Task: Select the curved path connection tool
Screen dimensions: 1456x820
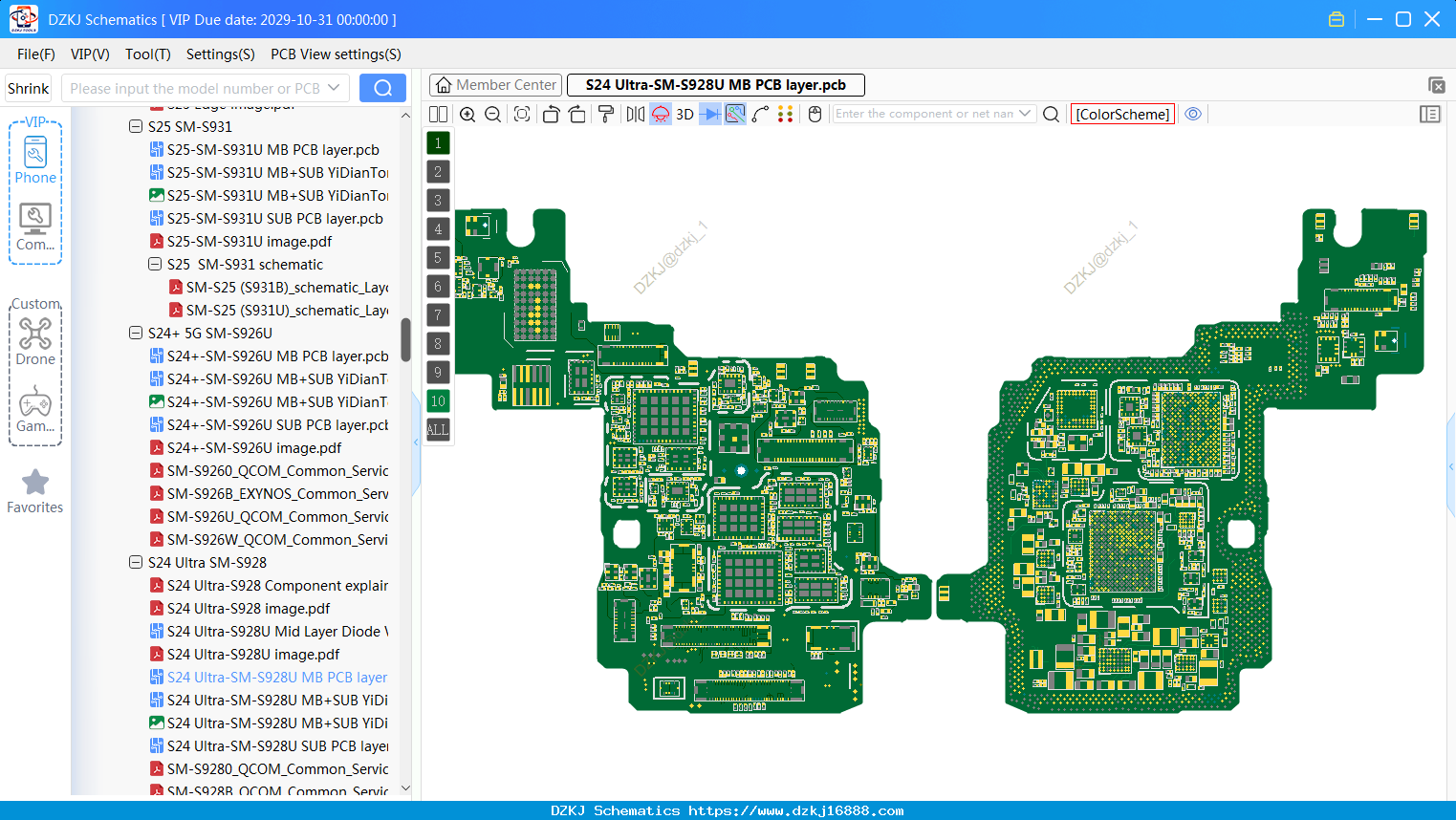Action: 761,114
